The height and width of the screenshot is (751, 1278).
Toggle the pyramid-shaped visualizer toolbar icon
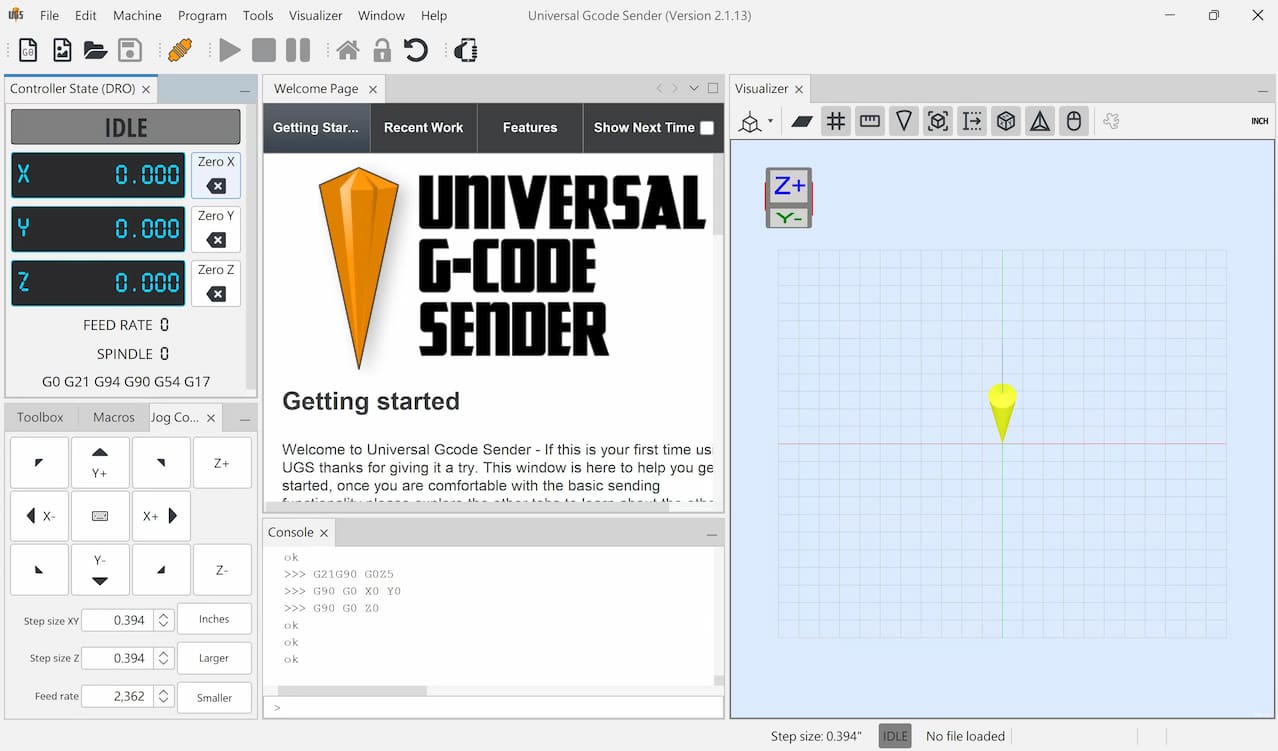1040,121
